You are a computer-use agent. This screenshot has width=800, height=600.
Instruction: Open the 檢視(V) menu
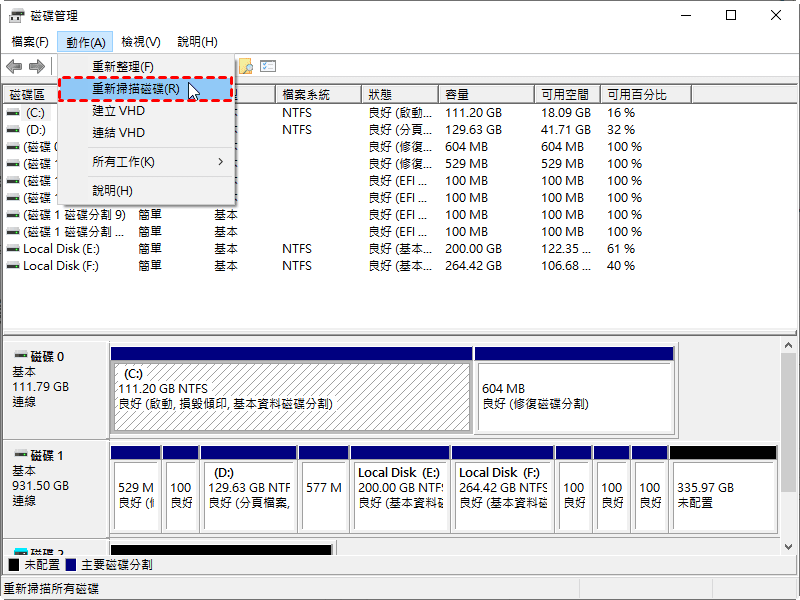[141, 42]
